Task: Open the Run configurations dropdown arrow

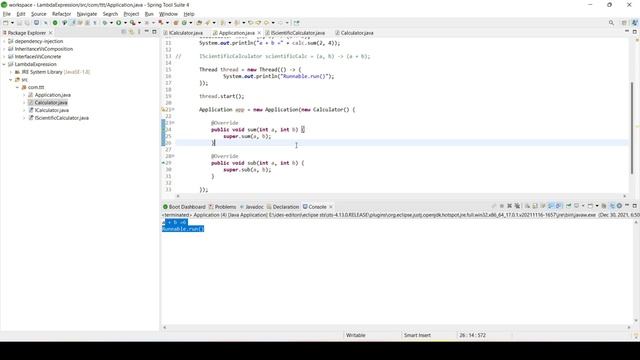Action: (125, 23)
